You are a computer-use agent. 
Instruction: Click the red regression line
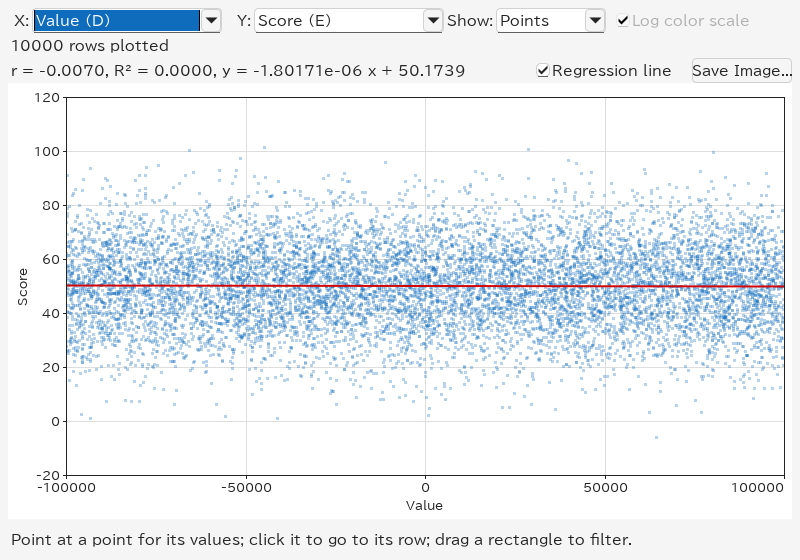point(426,286)
